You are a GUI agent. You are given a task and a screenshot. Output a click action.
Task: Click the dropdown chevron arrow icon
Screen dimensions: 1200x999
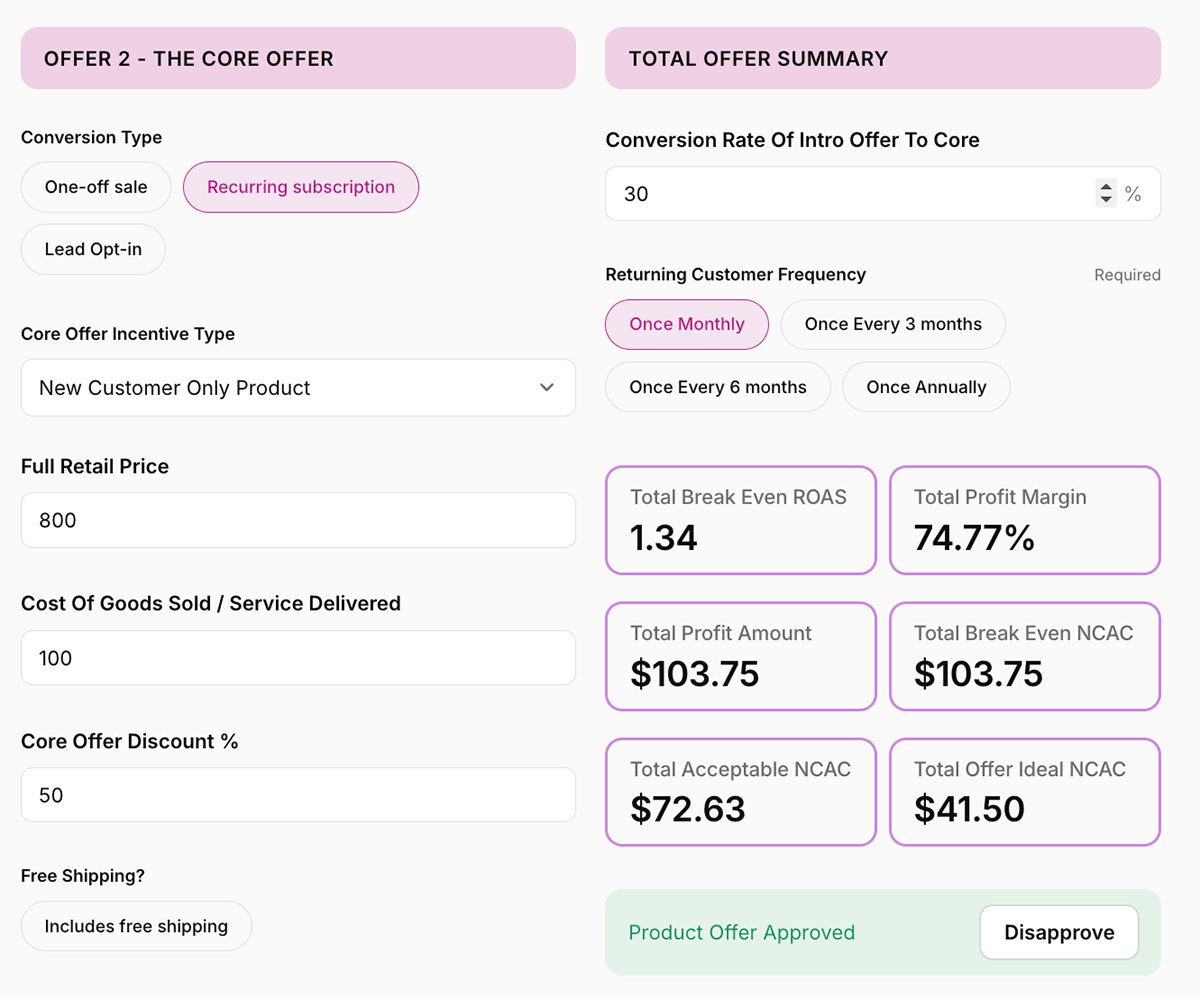click(x=546, y=388)
